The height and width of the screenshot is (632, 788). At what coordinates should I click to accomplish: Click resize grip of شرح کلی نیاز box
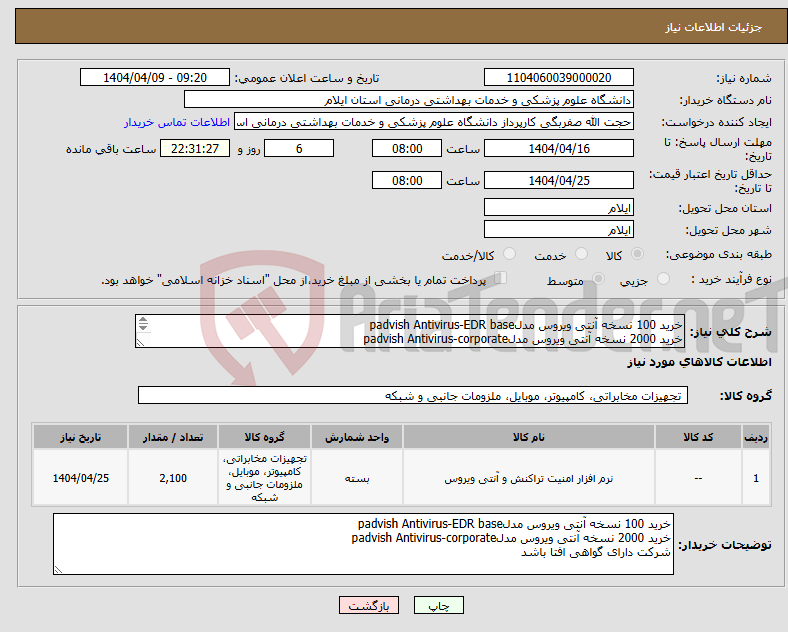(141, 342)
